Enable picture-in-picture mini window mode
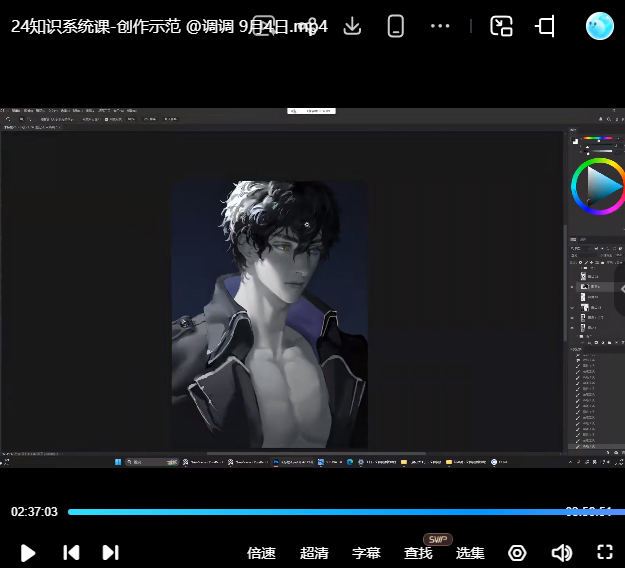This screenshot has width=625, height=568. 501,26
